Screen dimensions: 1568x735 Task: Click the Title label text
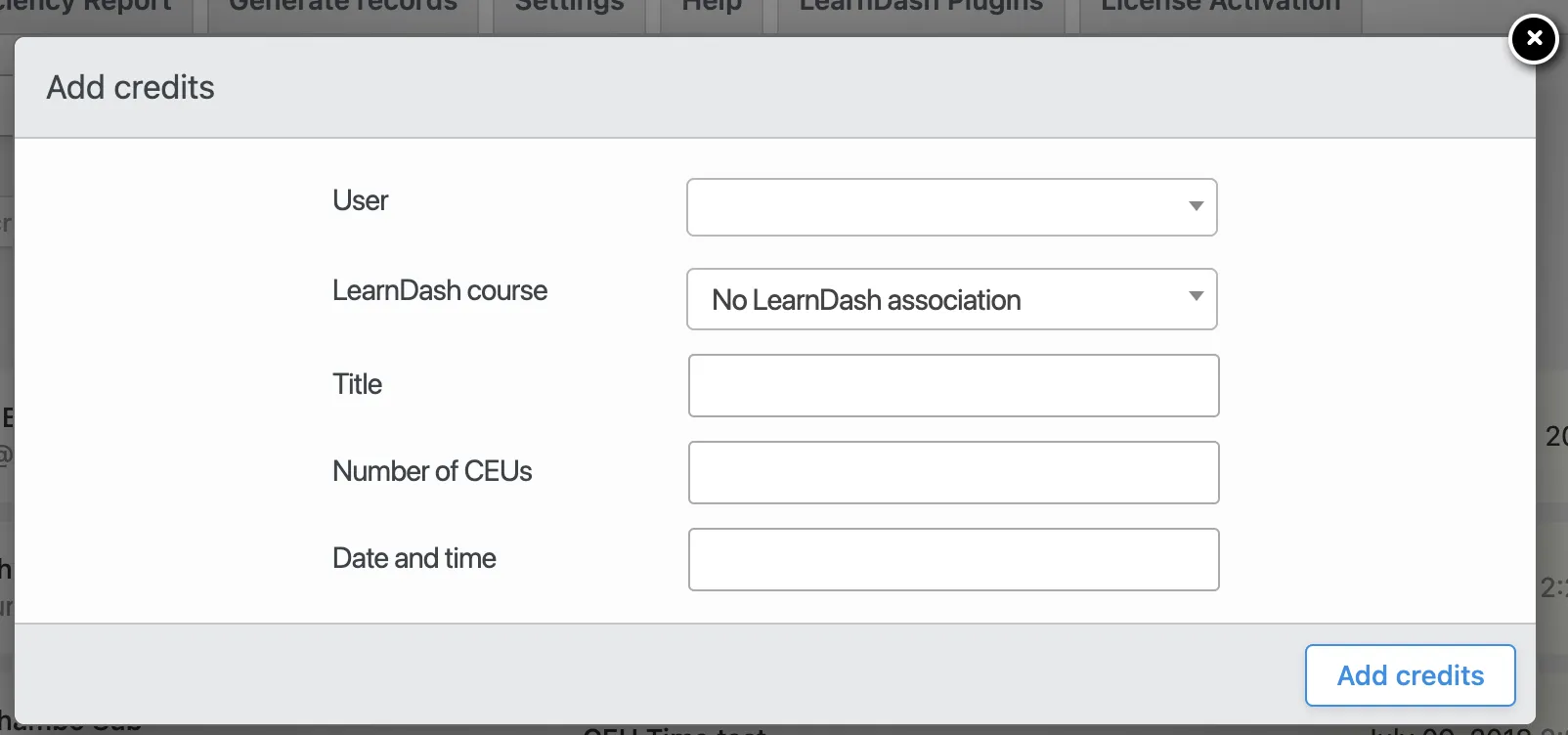coord(357,384)
